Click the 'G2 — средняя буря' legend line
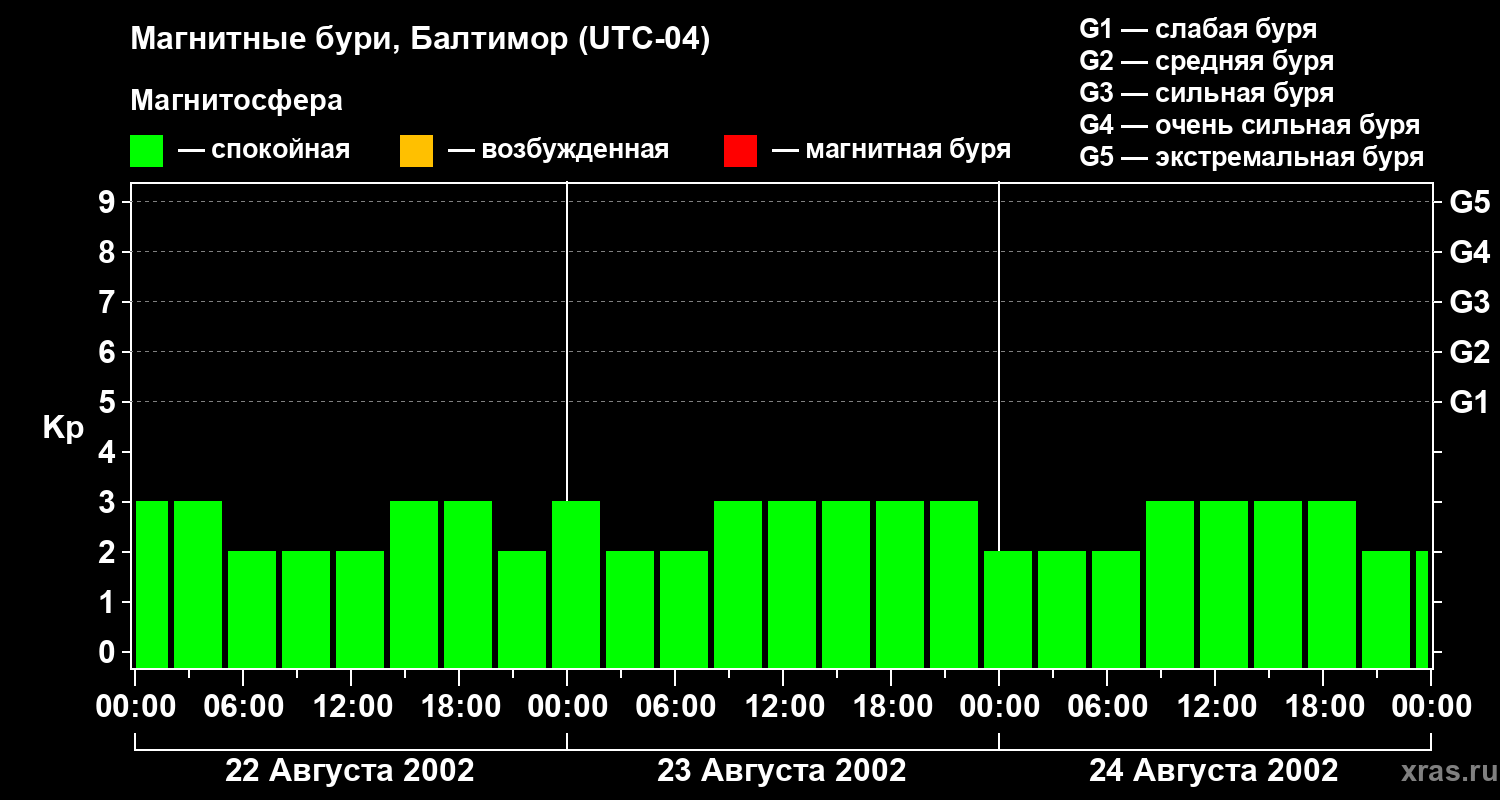This screenshot has width=1500, height=800. pos(1207,61)
